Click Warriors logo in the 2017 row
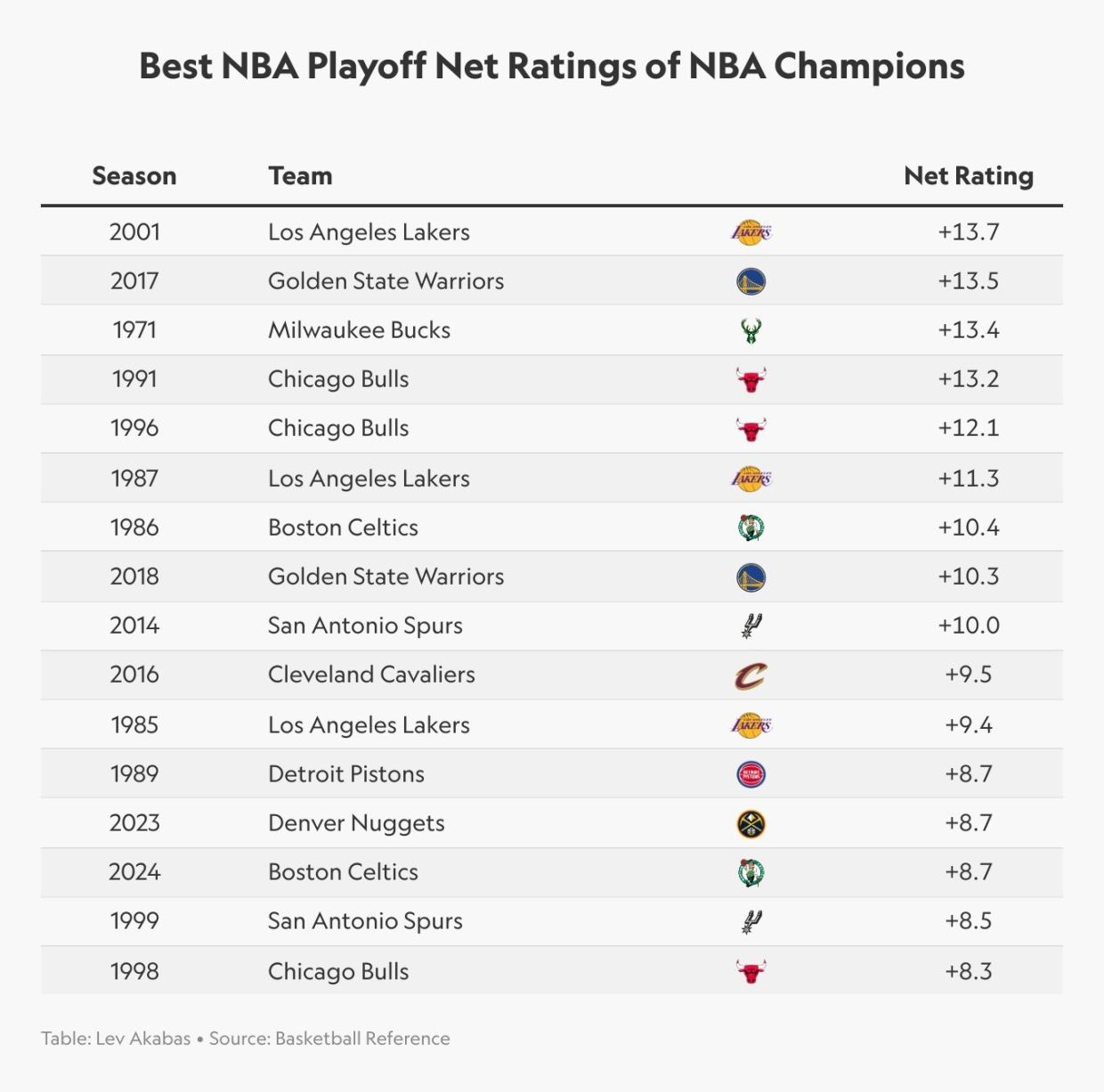The width and height of the screenshot is (1104, 1092). [x=751, y=282]
